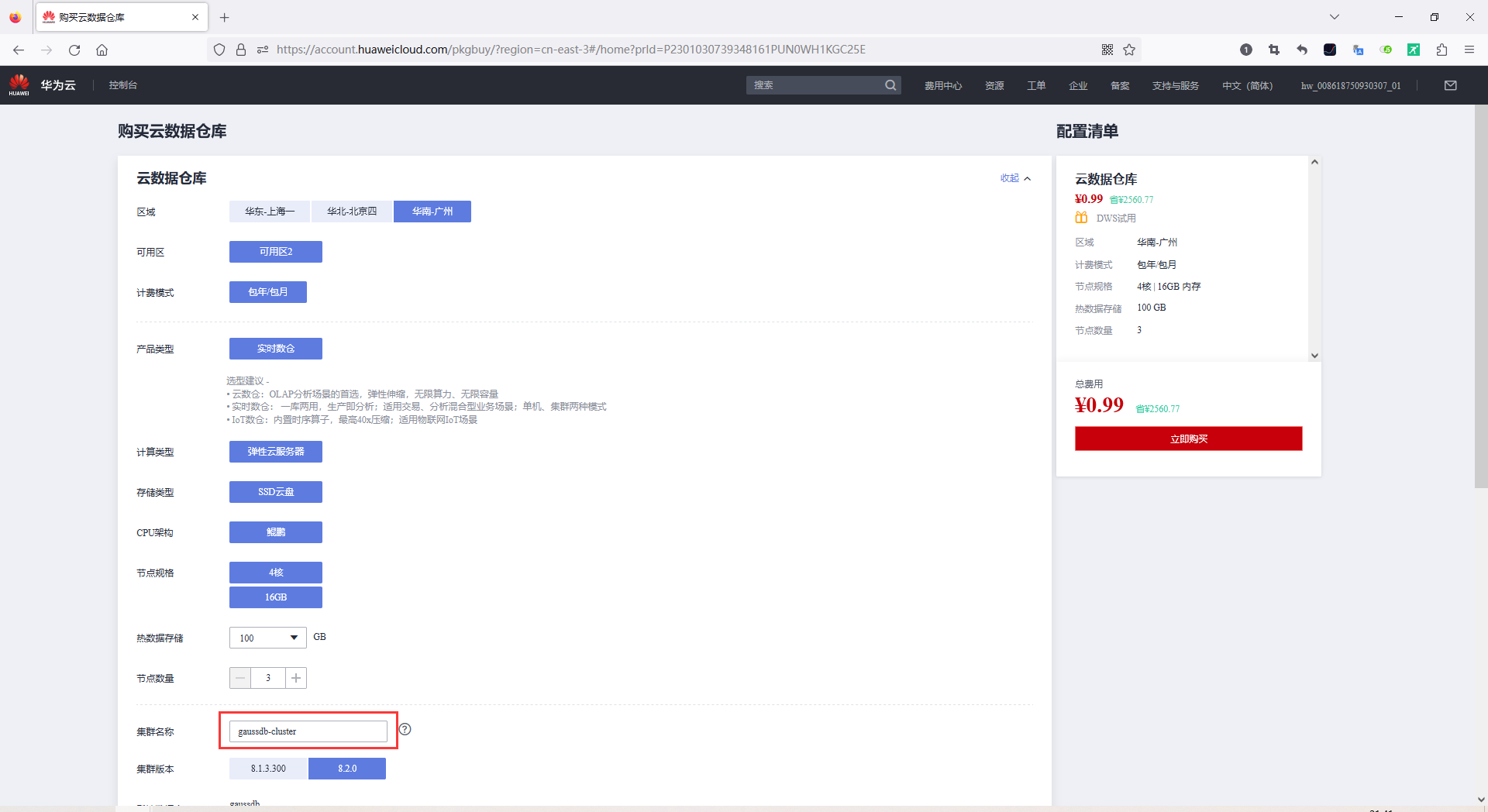This screenshot has width=1488, height=812.
Task: Go to the 控制台 console link
Action: [123, 85]
